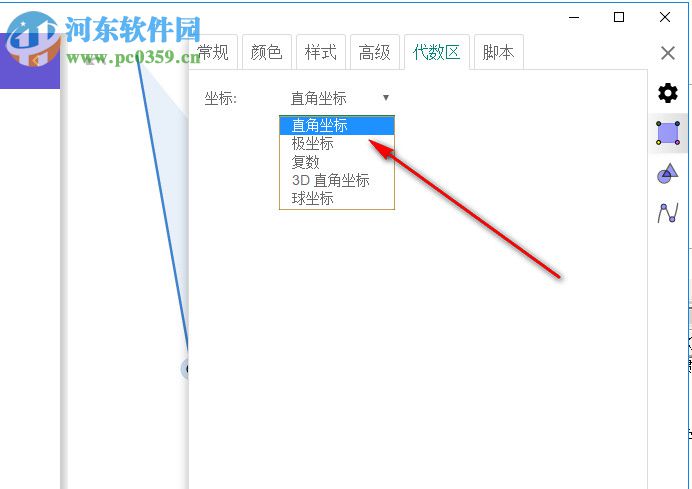Maximize the application window
This screenshot has height=489, width=692.
[x=619, y=17]
